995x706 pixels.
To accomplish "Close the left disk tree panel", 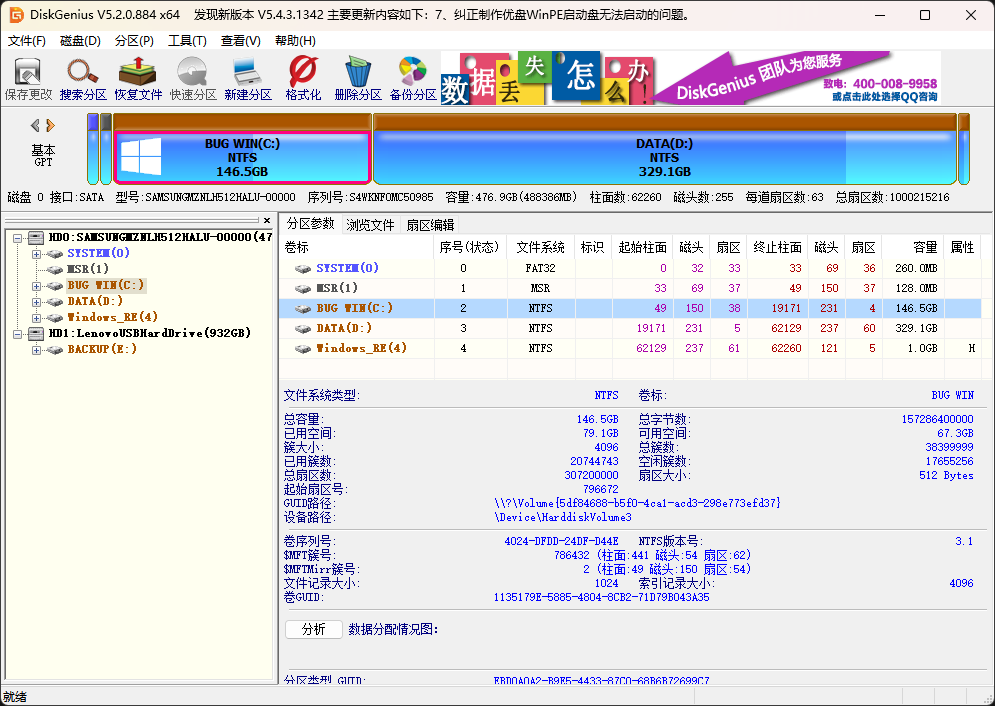I will click(x=267, y=221).
